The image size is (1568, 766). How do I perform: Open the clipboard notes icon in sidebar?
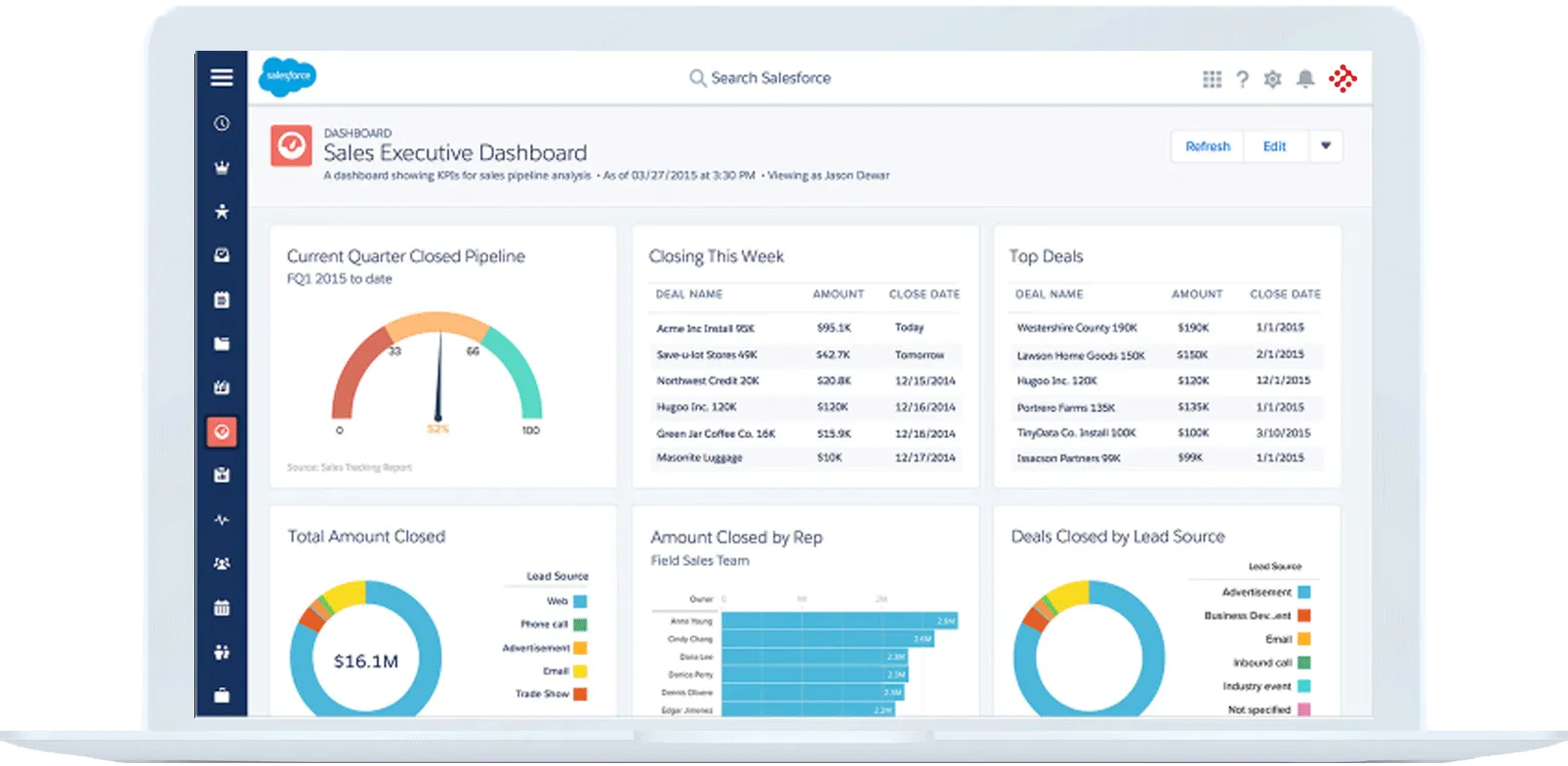click(222, 300)
